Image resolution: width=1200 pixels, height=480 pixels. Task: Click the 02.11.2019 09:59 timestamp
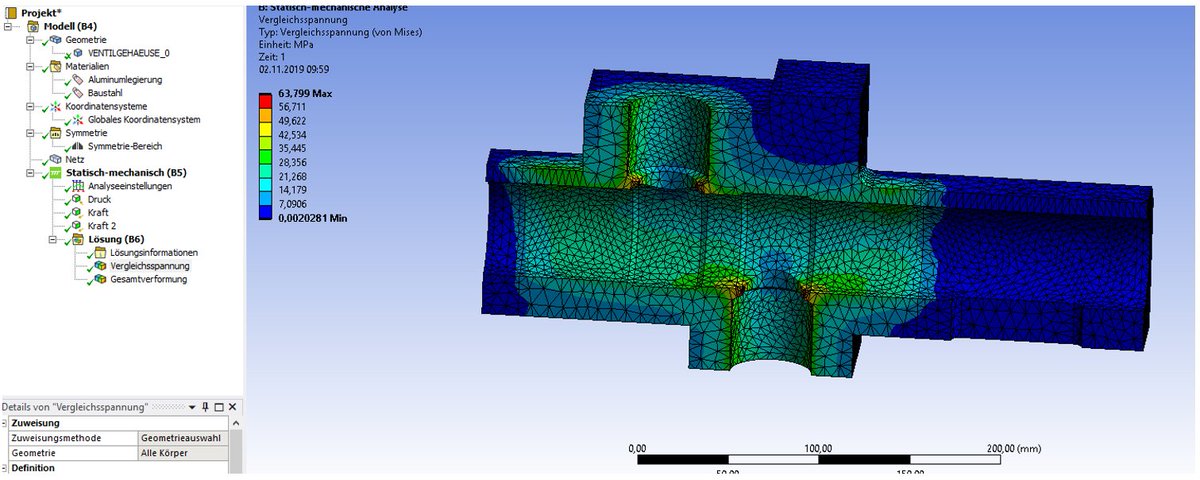pos(294,70)
